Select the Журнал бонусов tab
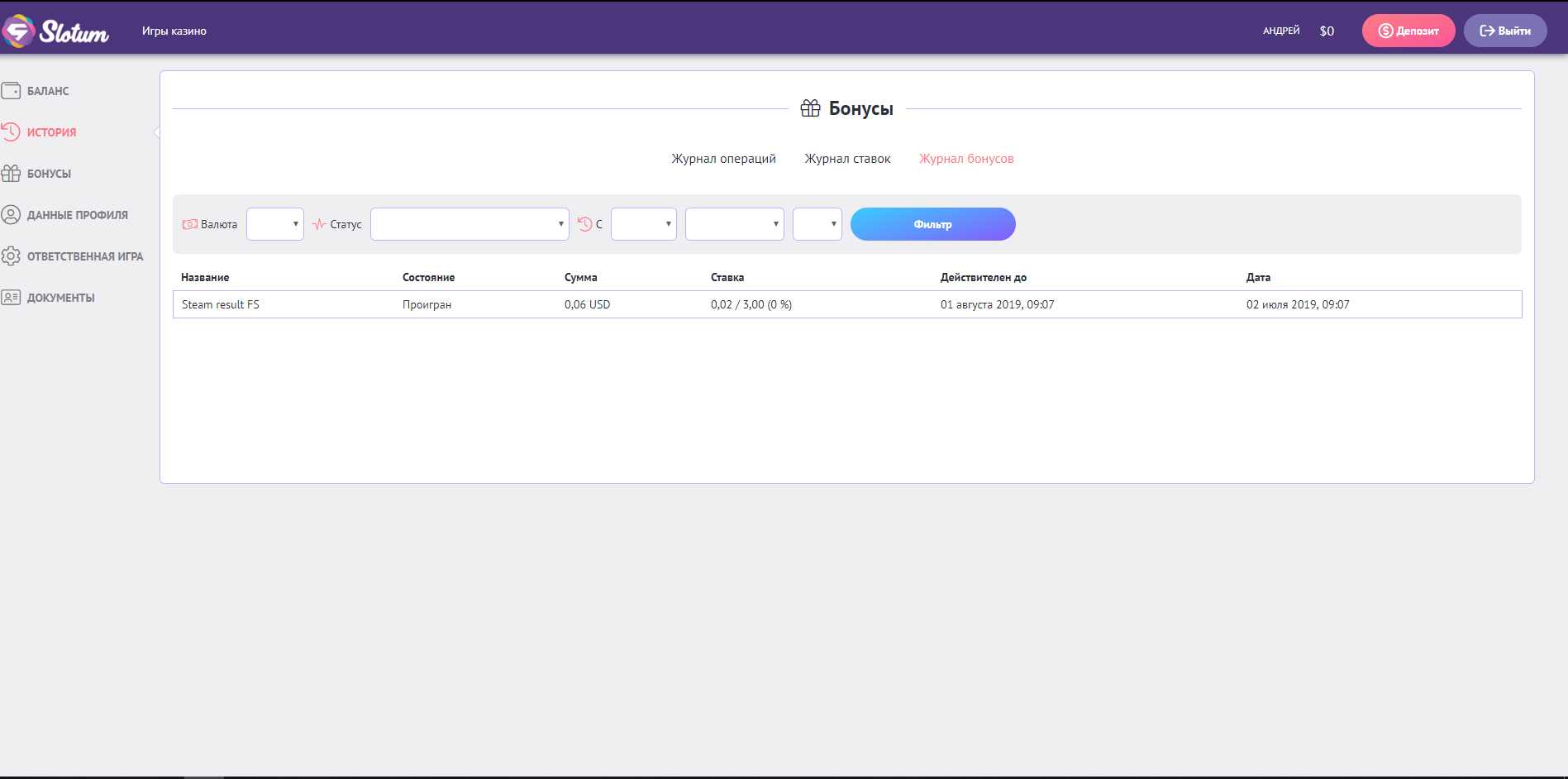 tap(966, 159)
